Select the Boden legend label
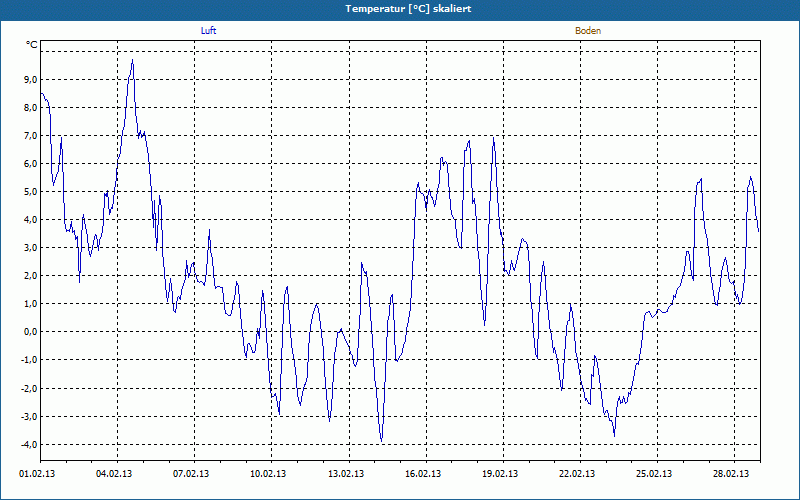Screen dimensions: 800x500 [x=588, y=31]
